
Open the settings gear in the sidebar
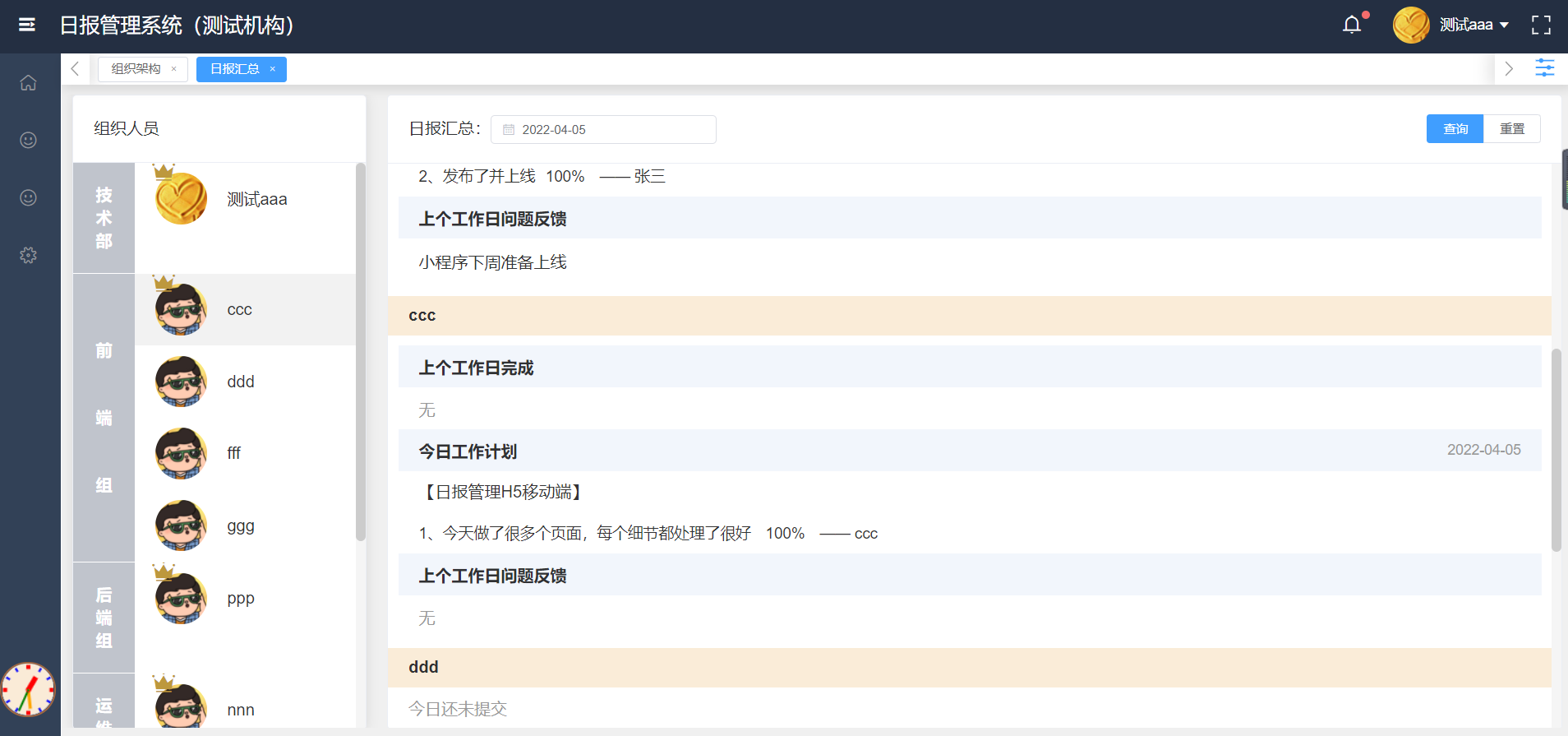click(x=28, y=255)
